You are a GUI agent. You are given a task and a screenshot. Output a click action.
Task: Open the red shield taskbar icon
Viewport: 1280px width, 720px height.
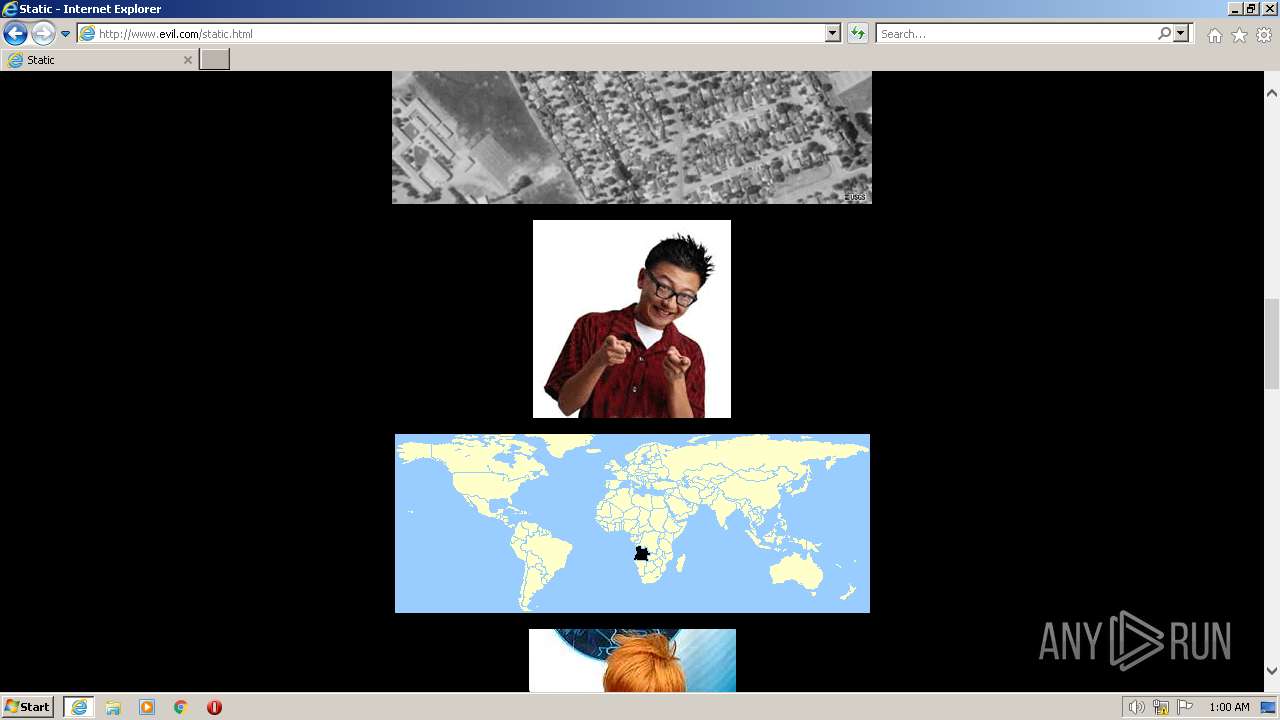coord(214,707)
